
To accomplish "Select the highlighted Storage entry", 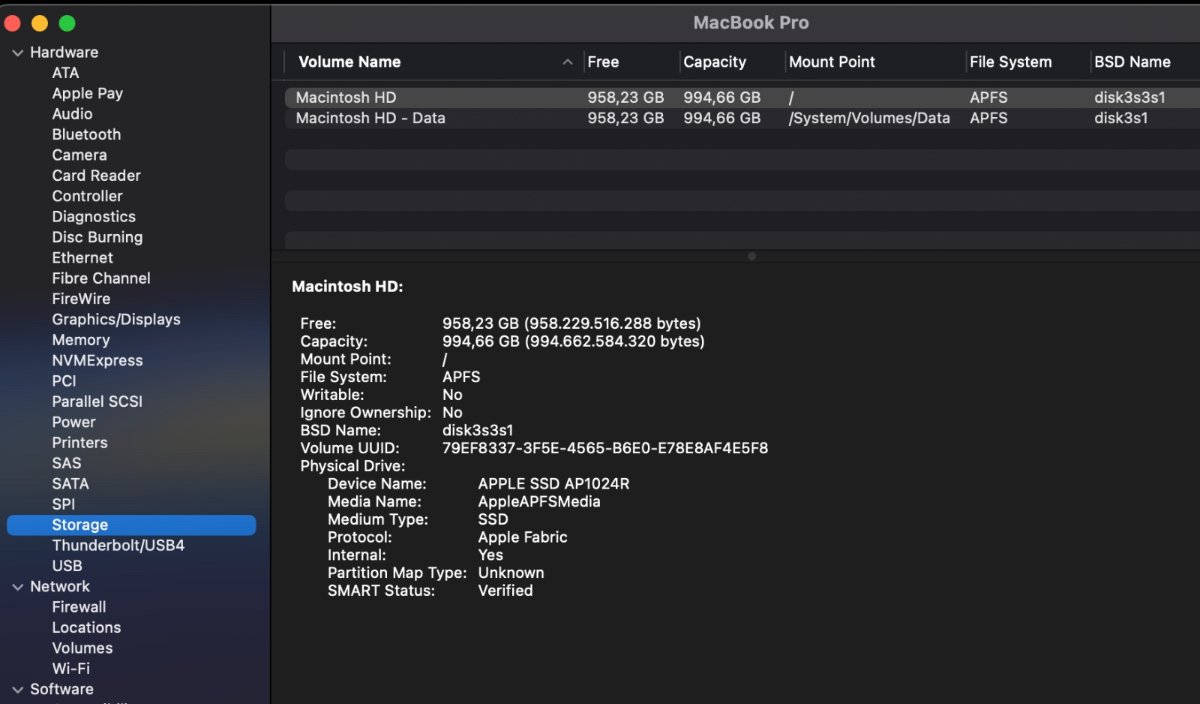I will click(x=131, y=525).
